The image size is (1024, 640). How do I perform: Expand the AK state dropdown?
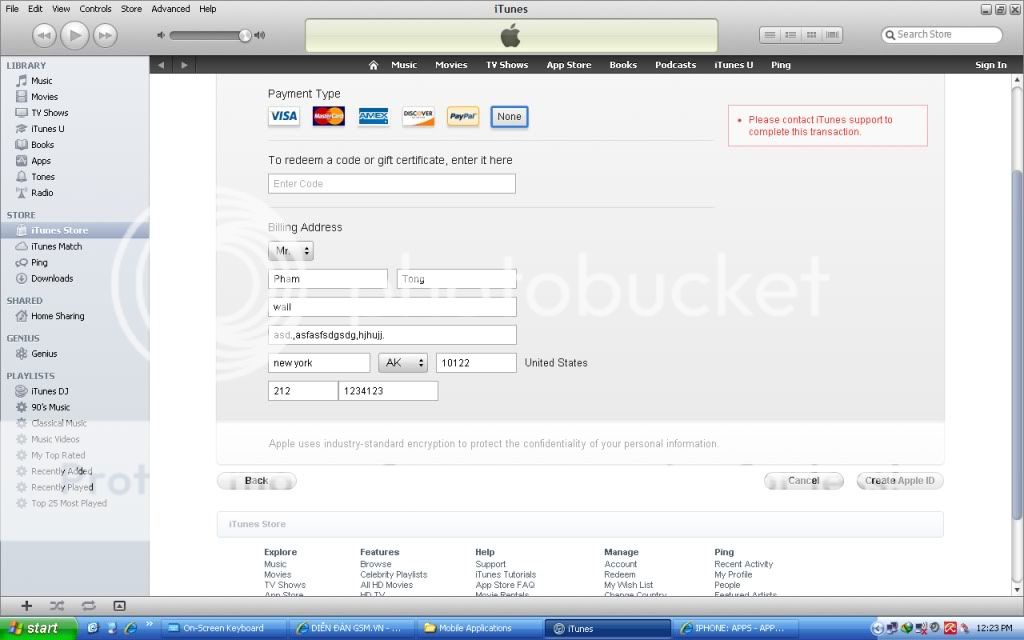click(403, 363)
